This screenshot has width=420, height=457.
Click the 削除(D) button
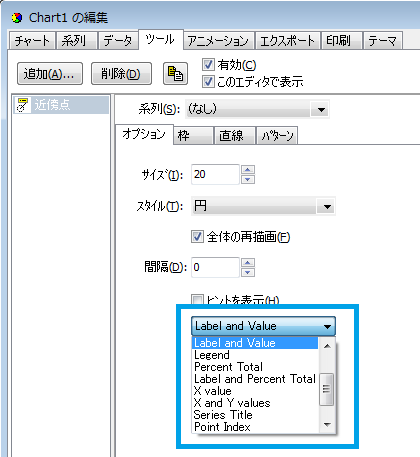pyautogui.click(x=121, y=73)
